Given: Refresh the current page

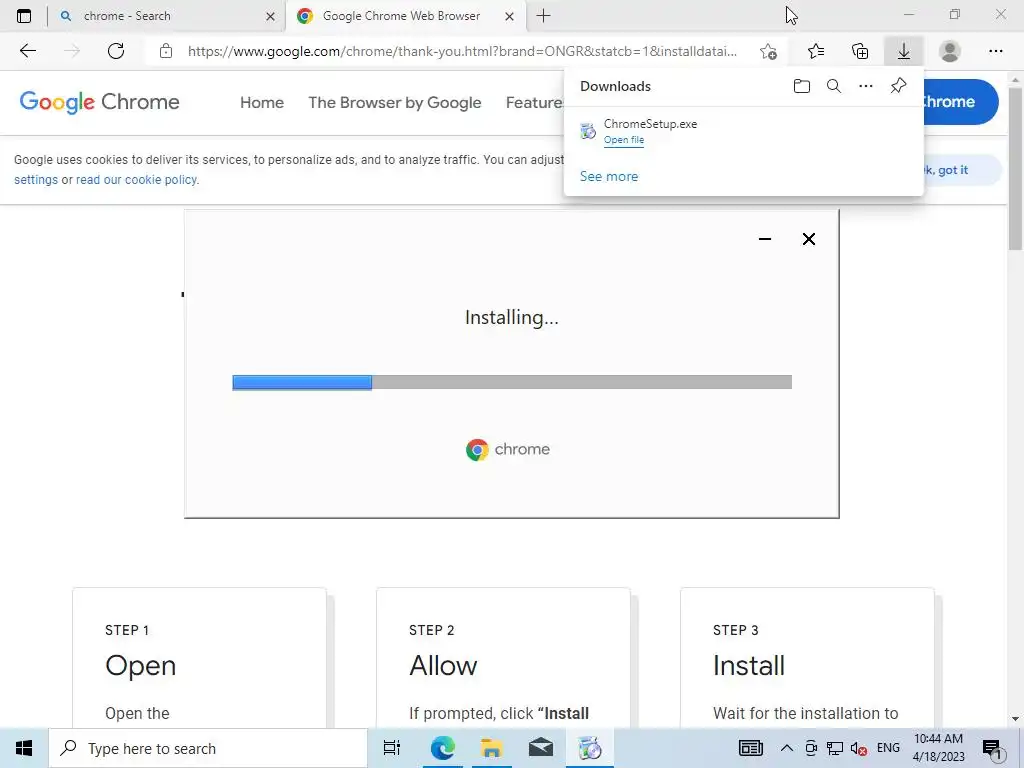Looking at the screenshot, I should click(x=116, y=51).
